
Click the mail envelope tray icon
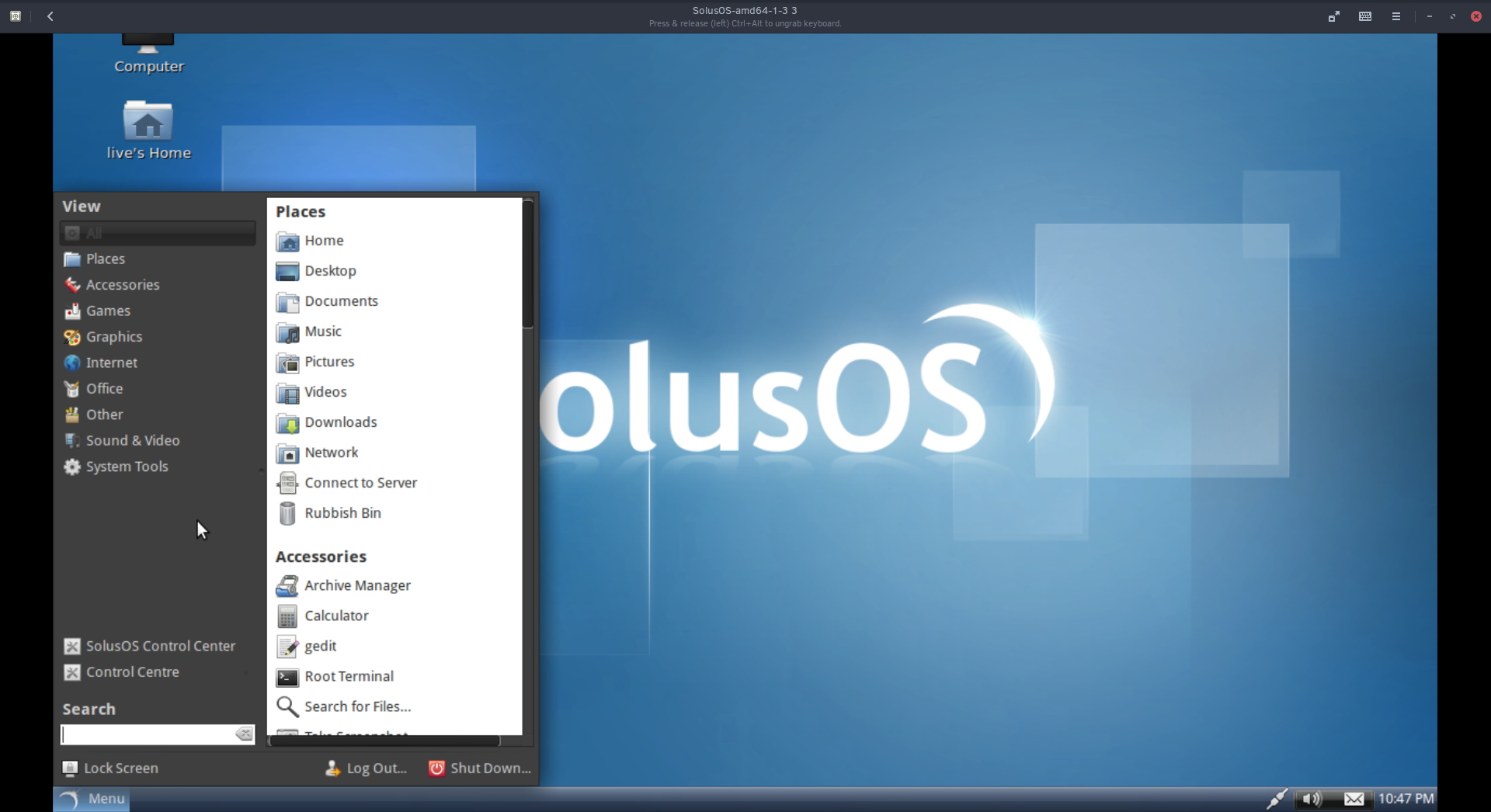pos(1354,799)
